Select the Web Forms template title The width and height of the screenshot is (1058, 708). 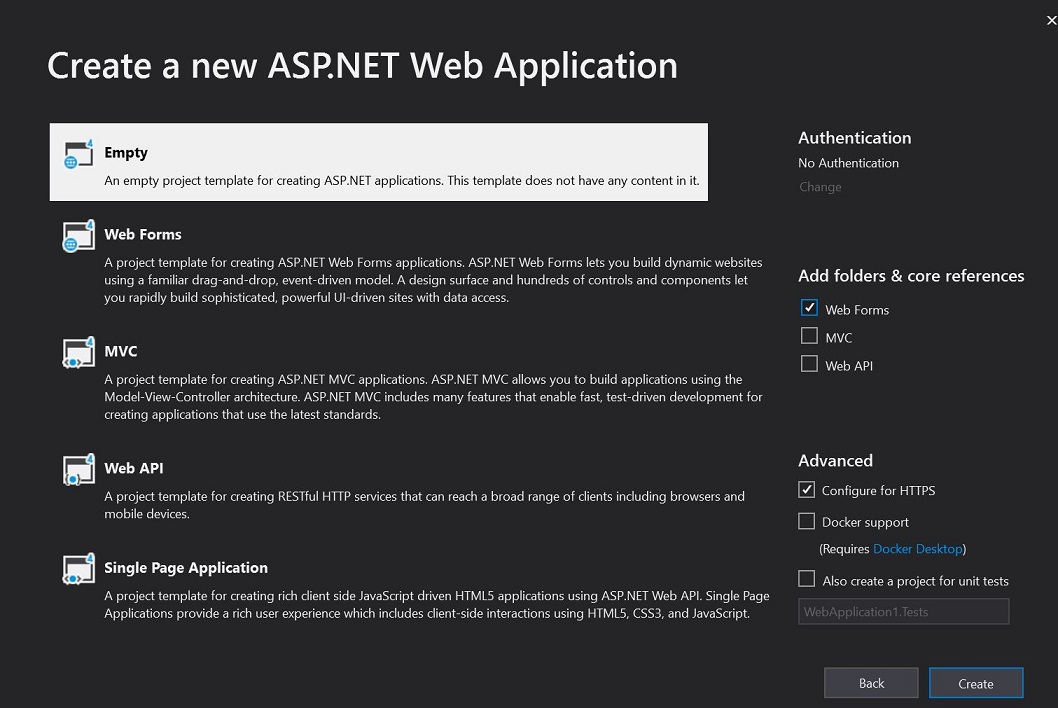click(143, 234)
